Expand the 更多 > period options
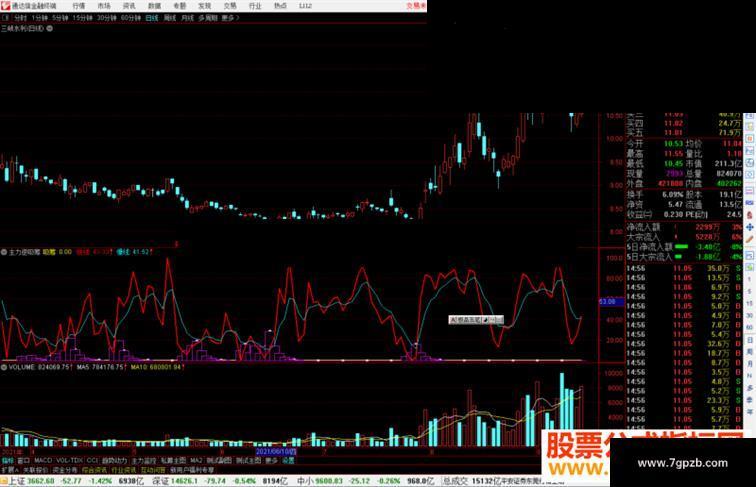Image resolution: width=756 pixels, height=487 pixels. click(x=230, y=18)
